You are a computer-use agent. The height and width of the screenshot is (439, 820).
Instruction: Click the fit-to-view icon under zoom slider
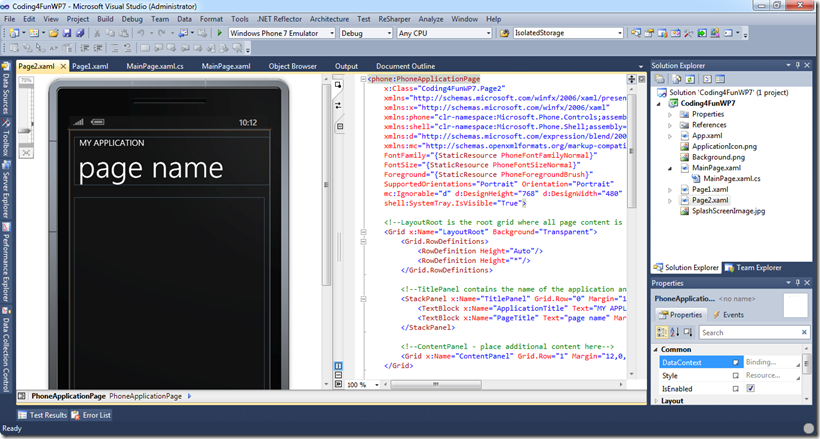coord(26,153)
